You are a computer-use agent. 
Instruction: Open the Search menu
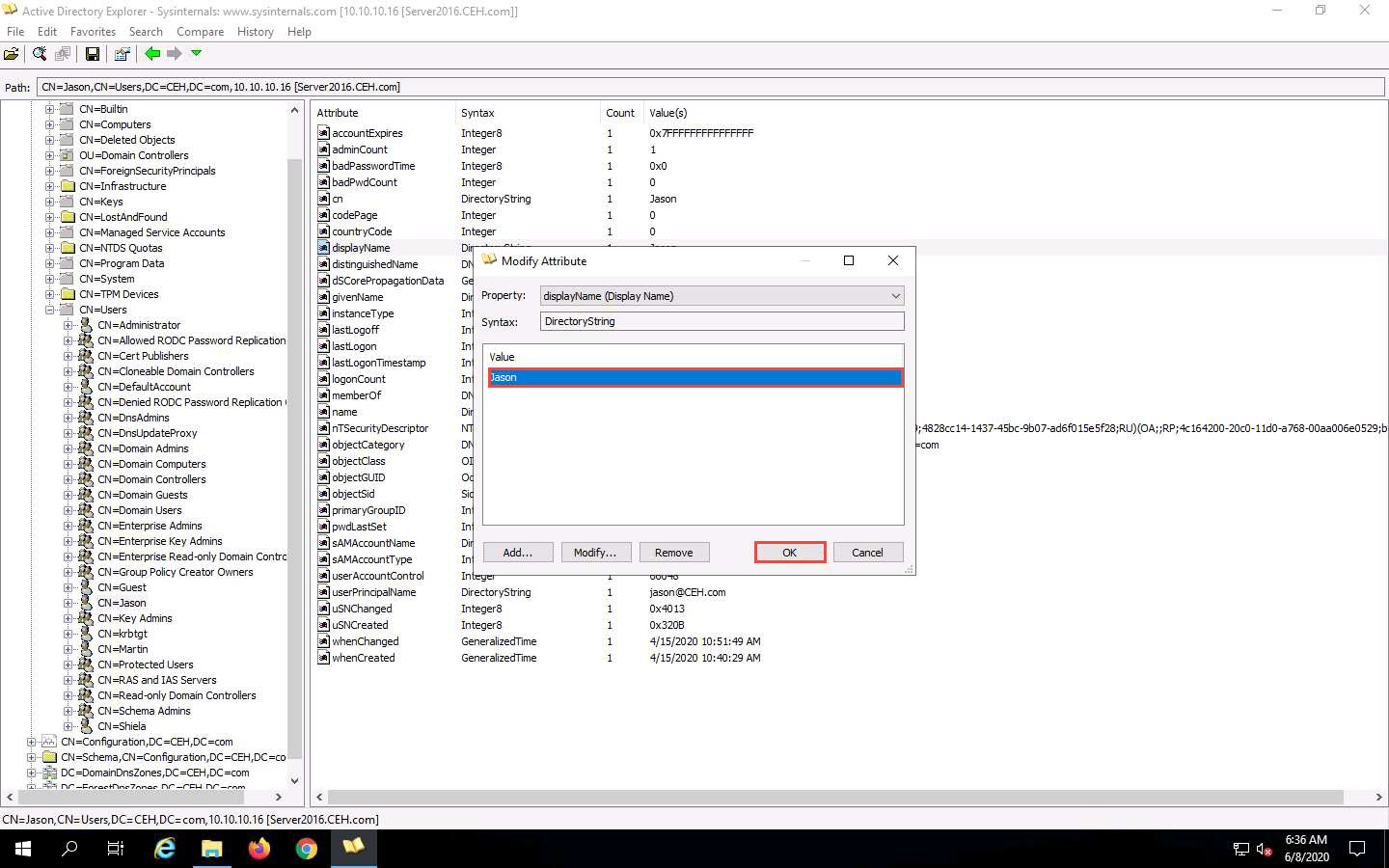tap(146, 32)
